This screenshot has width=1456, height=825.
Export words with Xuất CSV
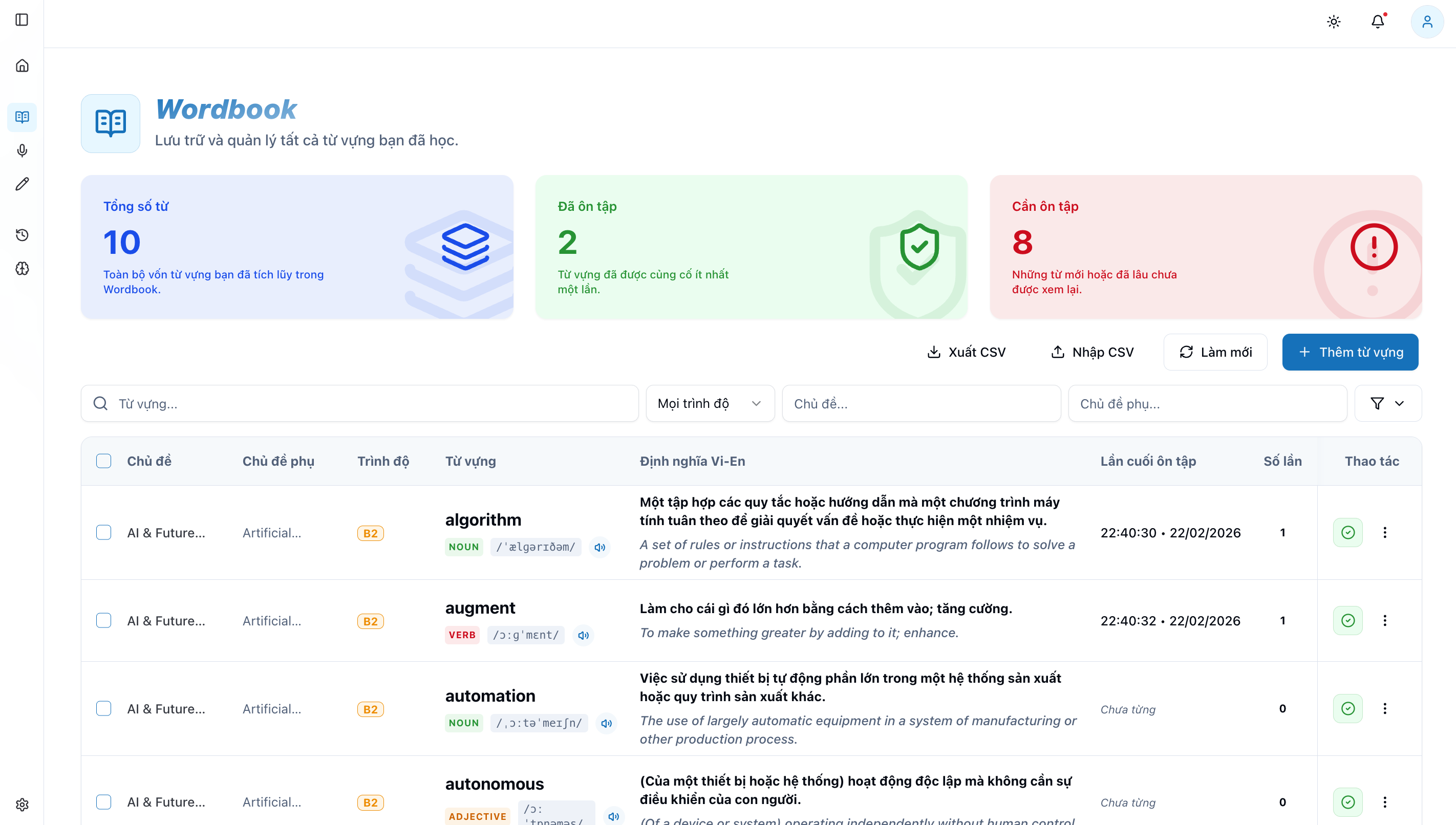967,352
